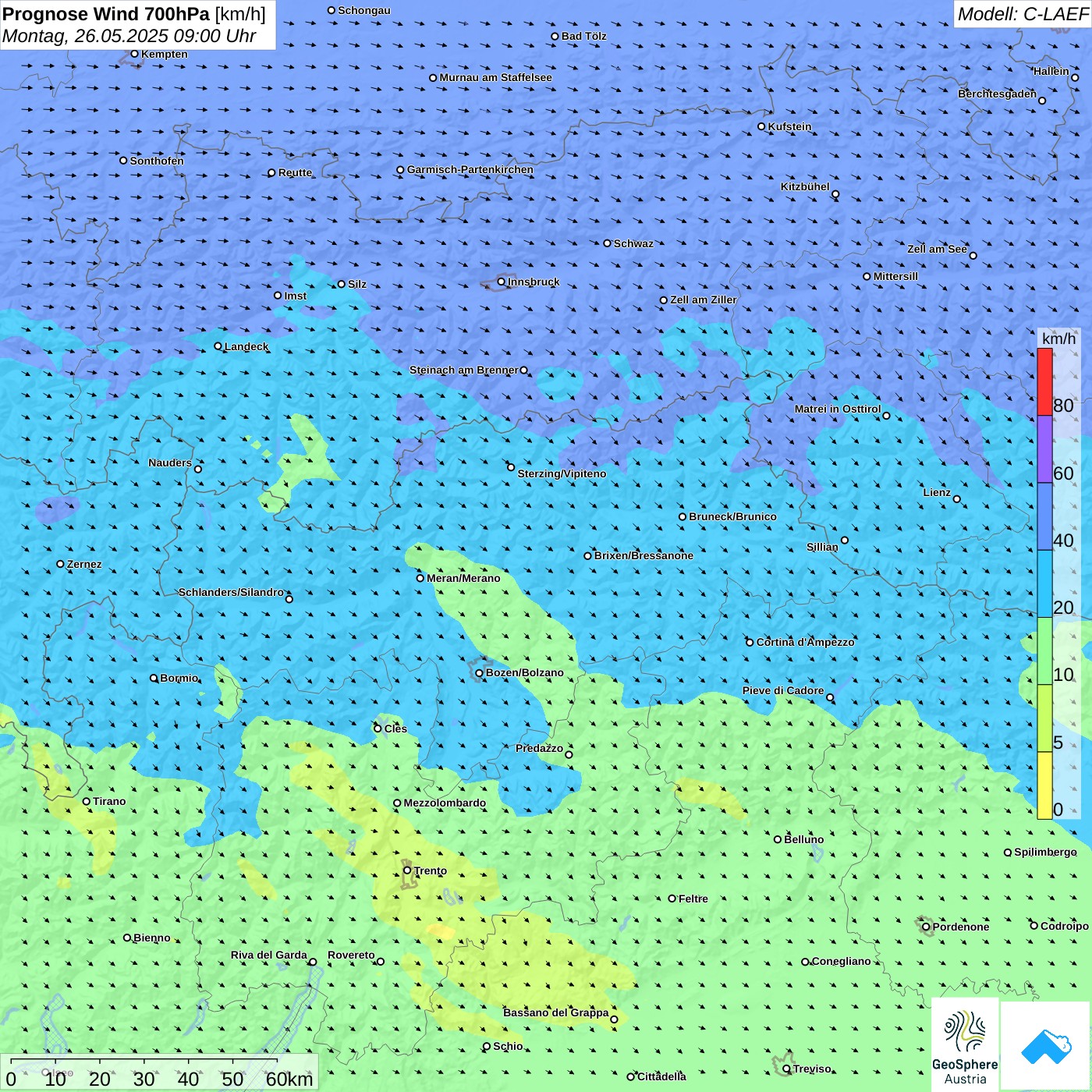Viewport: 1092px width, 1092px height.
Task: Click the red 80 km/h legend color
Action: coord(1044,381)
